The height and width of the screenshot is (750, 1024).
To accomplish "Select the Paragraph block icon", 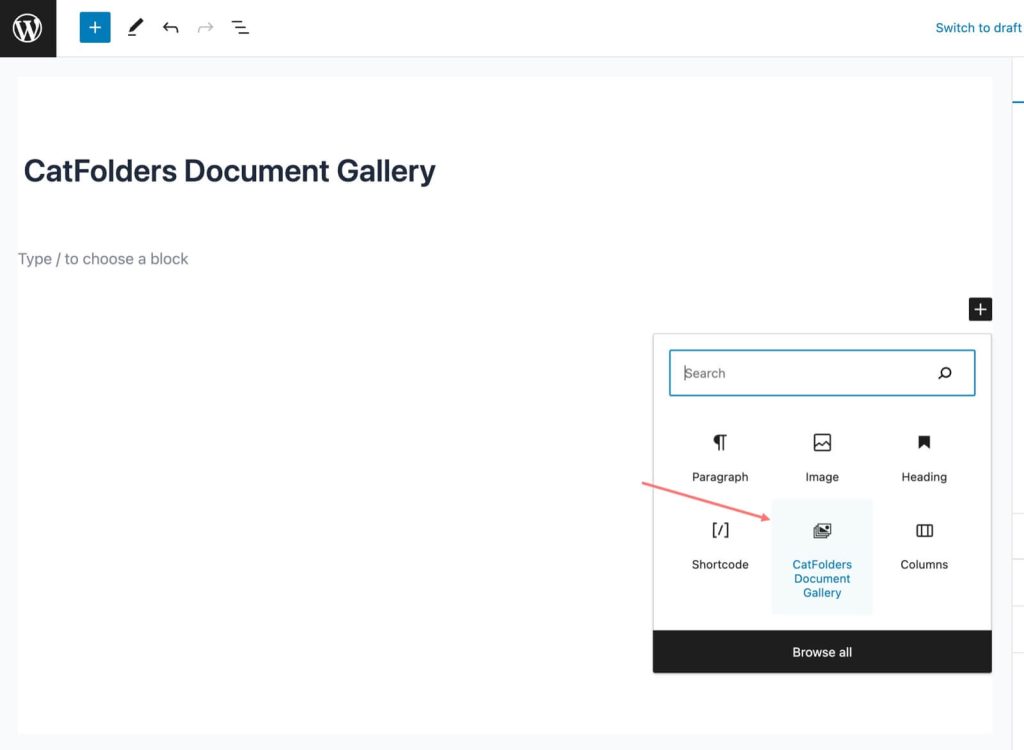I will pos(720,442).
